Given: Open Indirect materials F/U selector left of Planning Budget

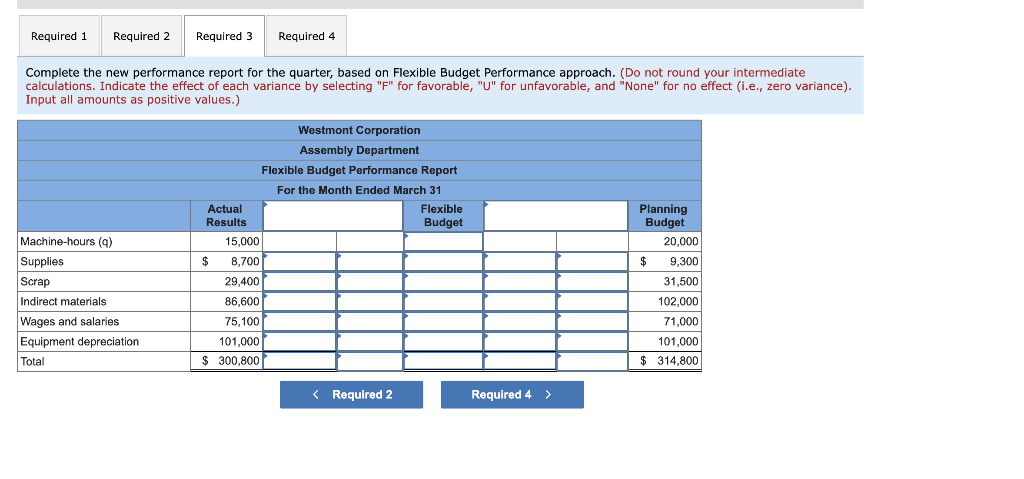Looking at the screenshot, I should coord(592,301).
